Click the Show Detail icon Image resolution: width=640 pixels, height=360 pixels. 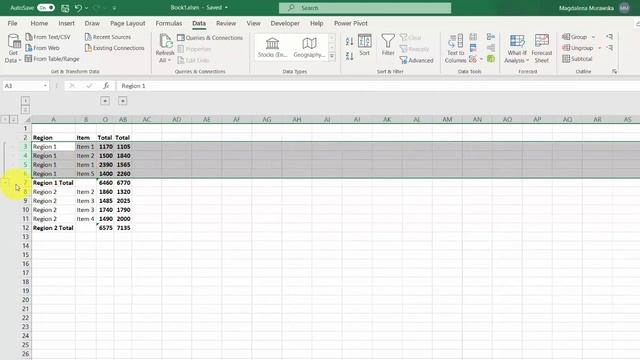click(609, 37)
